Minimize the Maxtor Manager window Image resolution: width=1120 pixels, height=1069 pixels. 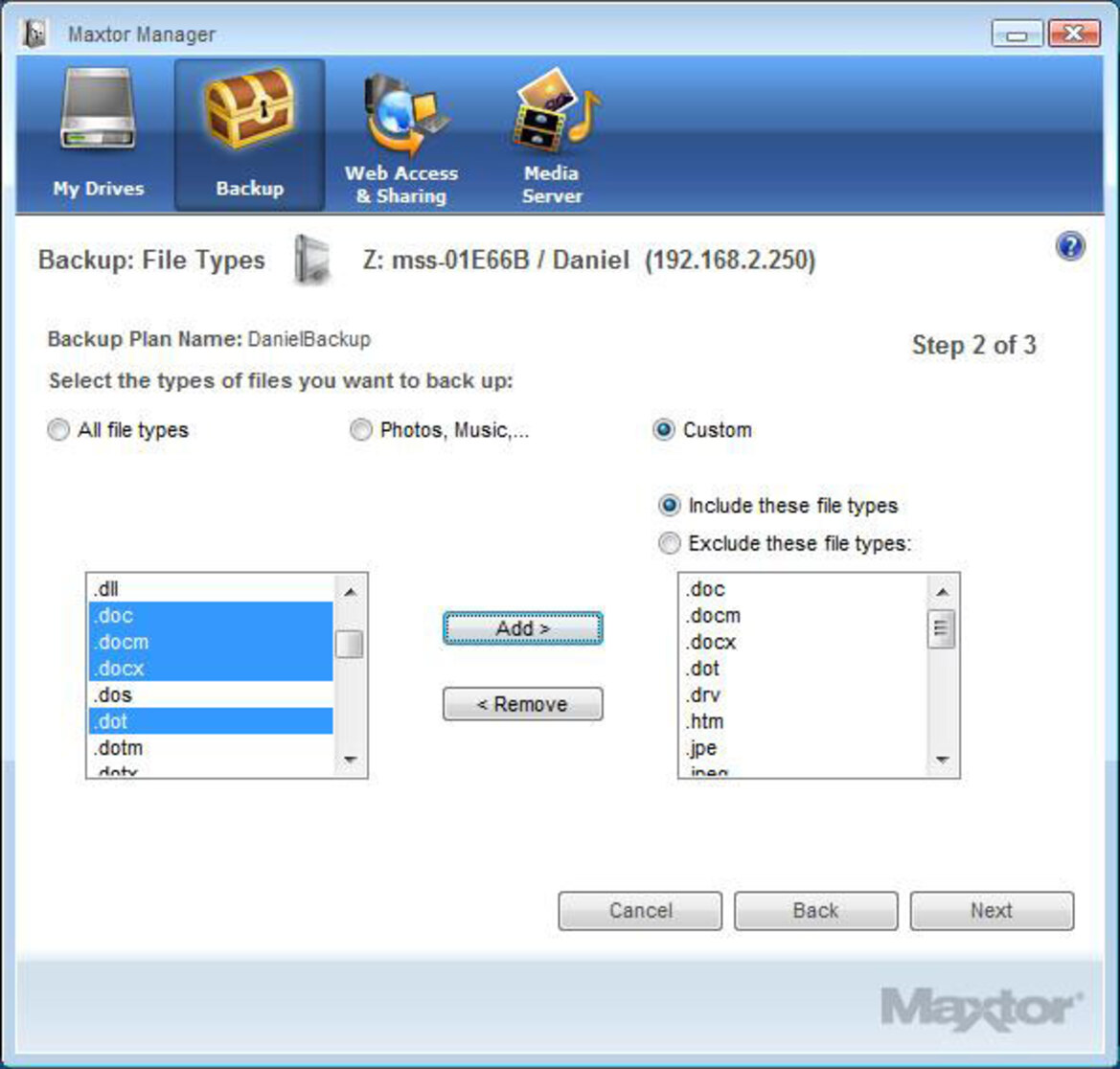coord(1017,34)
